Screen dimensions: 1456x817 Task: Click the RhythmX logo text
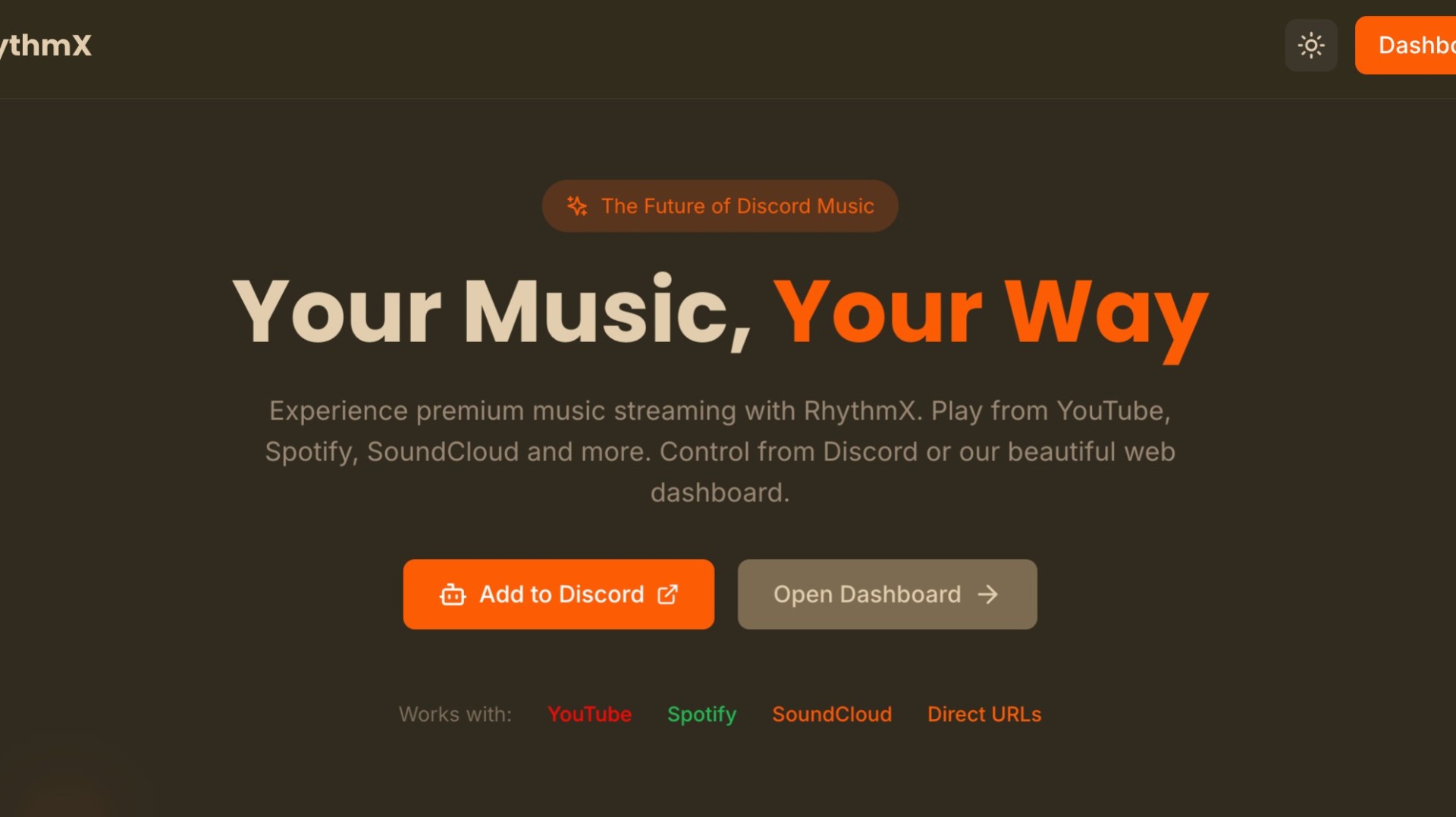pos(45,46)
